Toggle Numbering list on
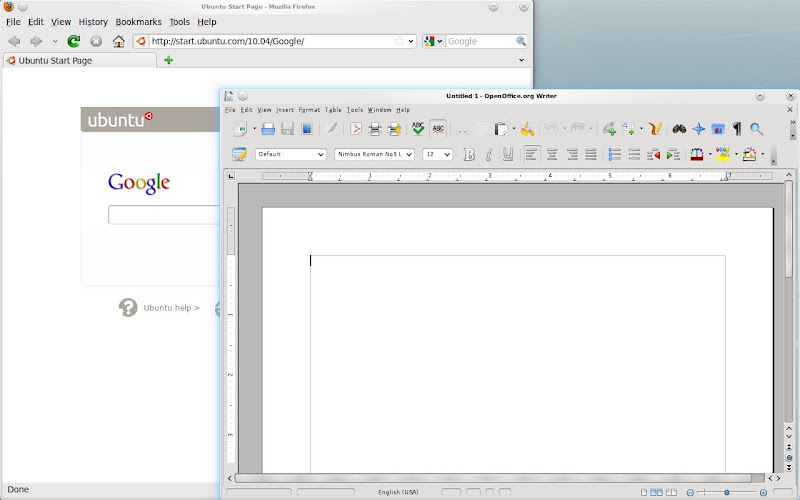 pos(615,154)
